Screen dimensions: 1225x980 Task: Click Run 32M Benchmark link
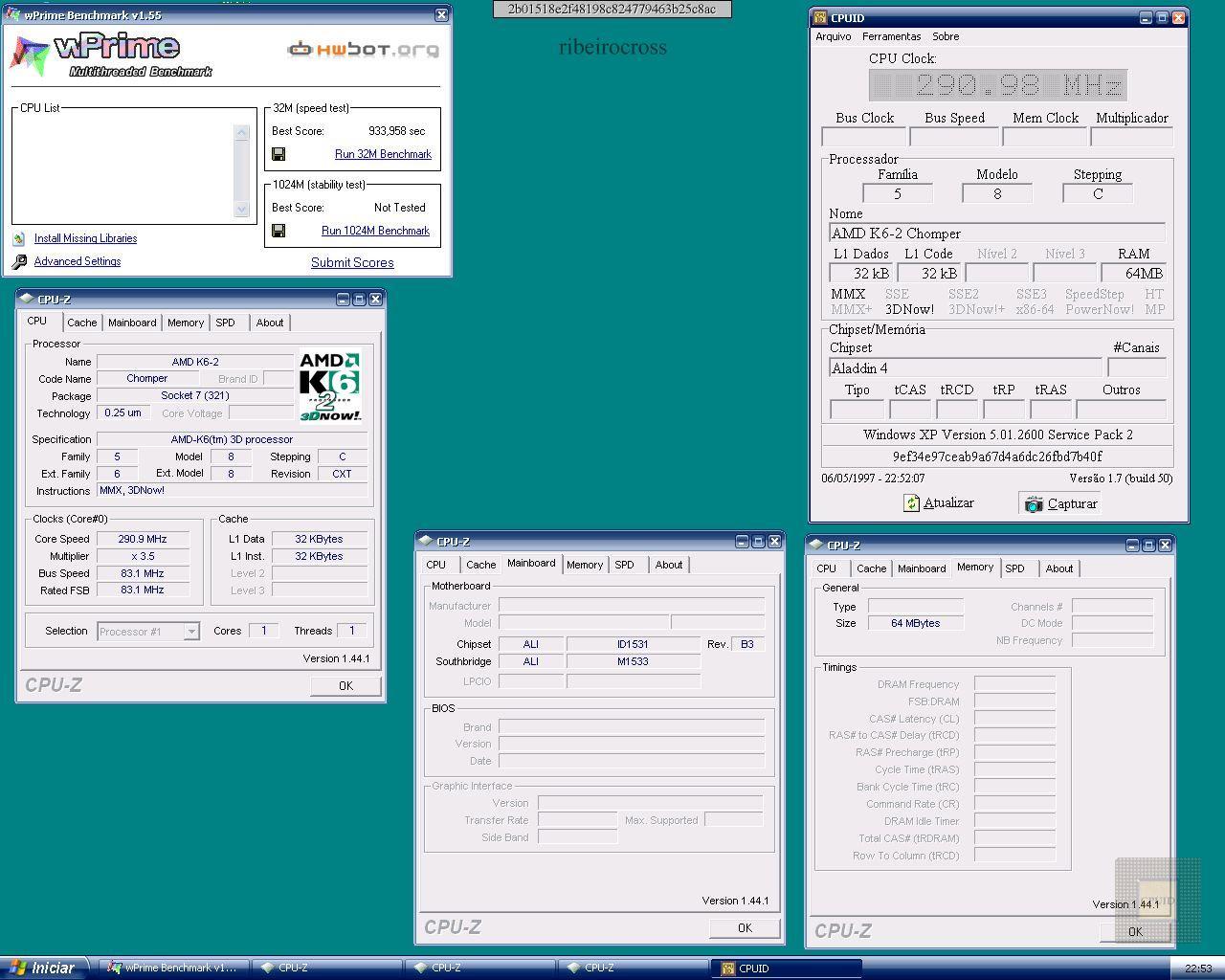383,154
